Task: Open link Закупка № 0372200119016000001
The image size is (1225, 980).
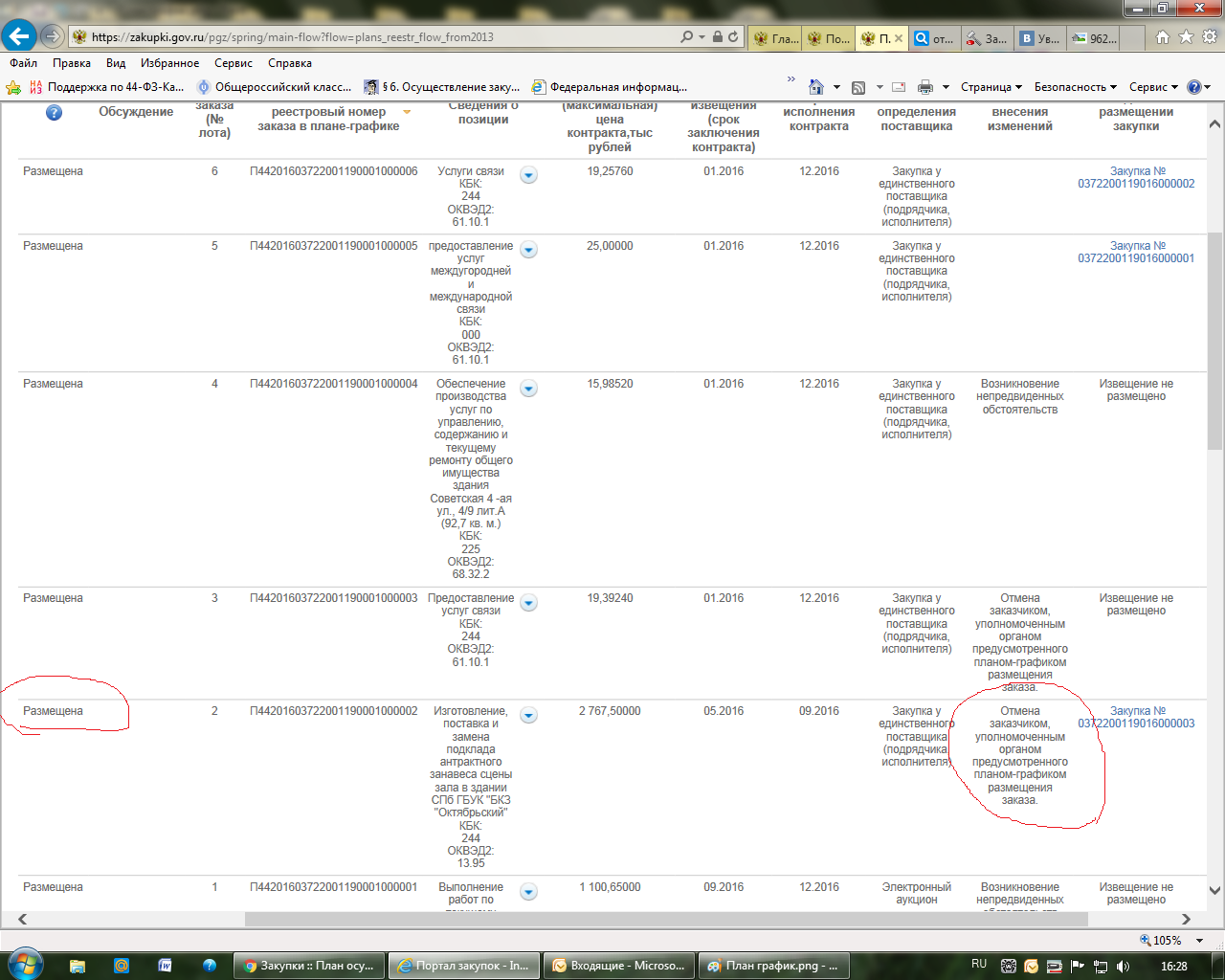Action: 1136,253
